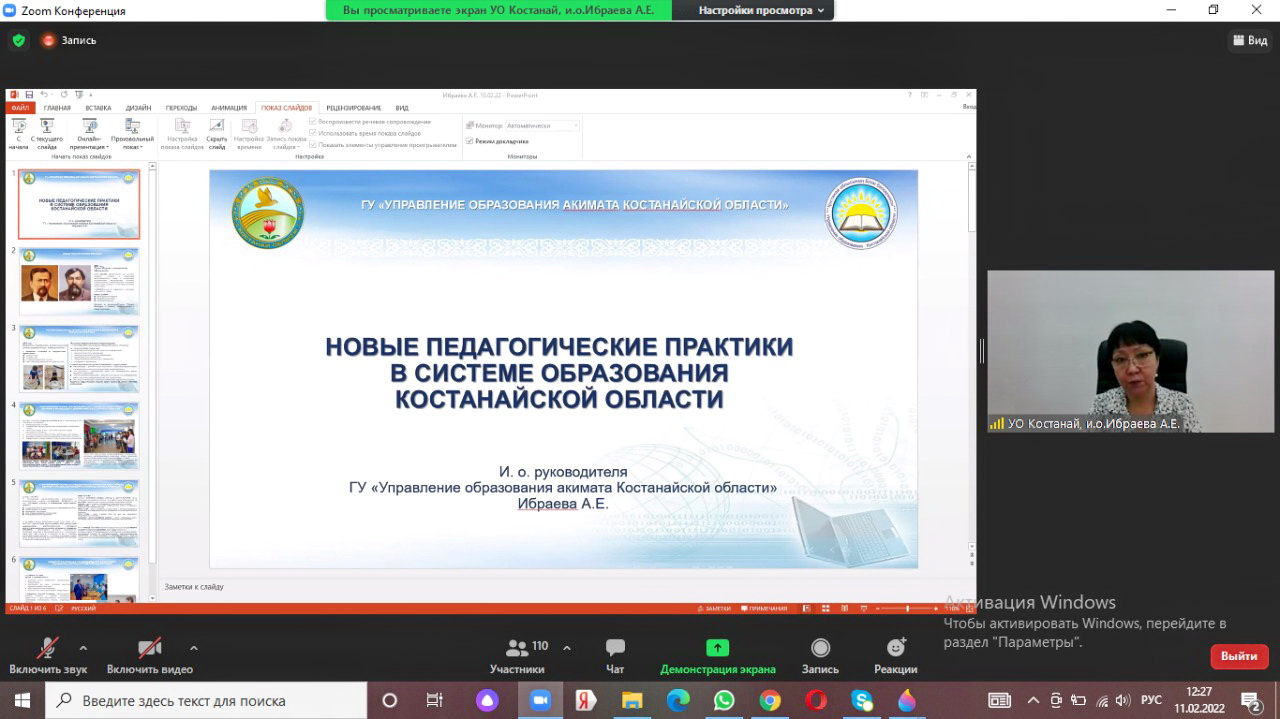Viewport: 1280px width, 719px height.
Task: Open WhatsApp from the taskbar
Action: coord(724,700)
